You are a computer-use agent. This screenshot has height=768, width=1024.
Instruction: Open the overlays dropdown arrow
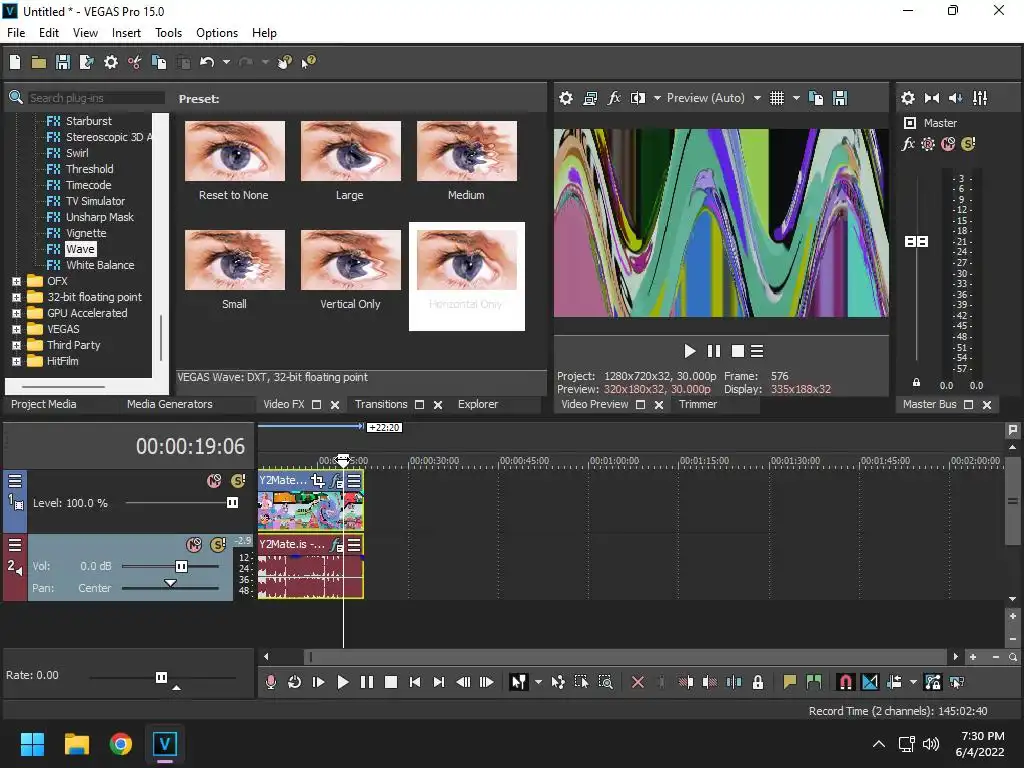[796, 98]
